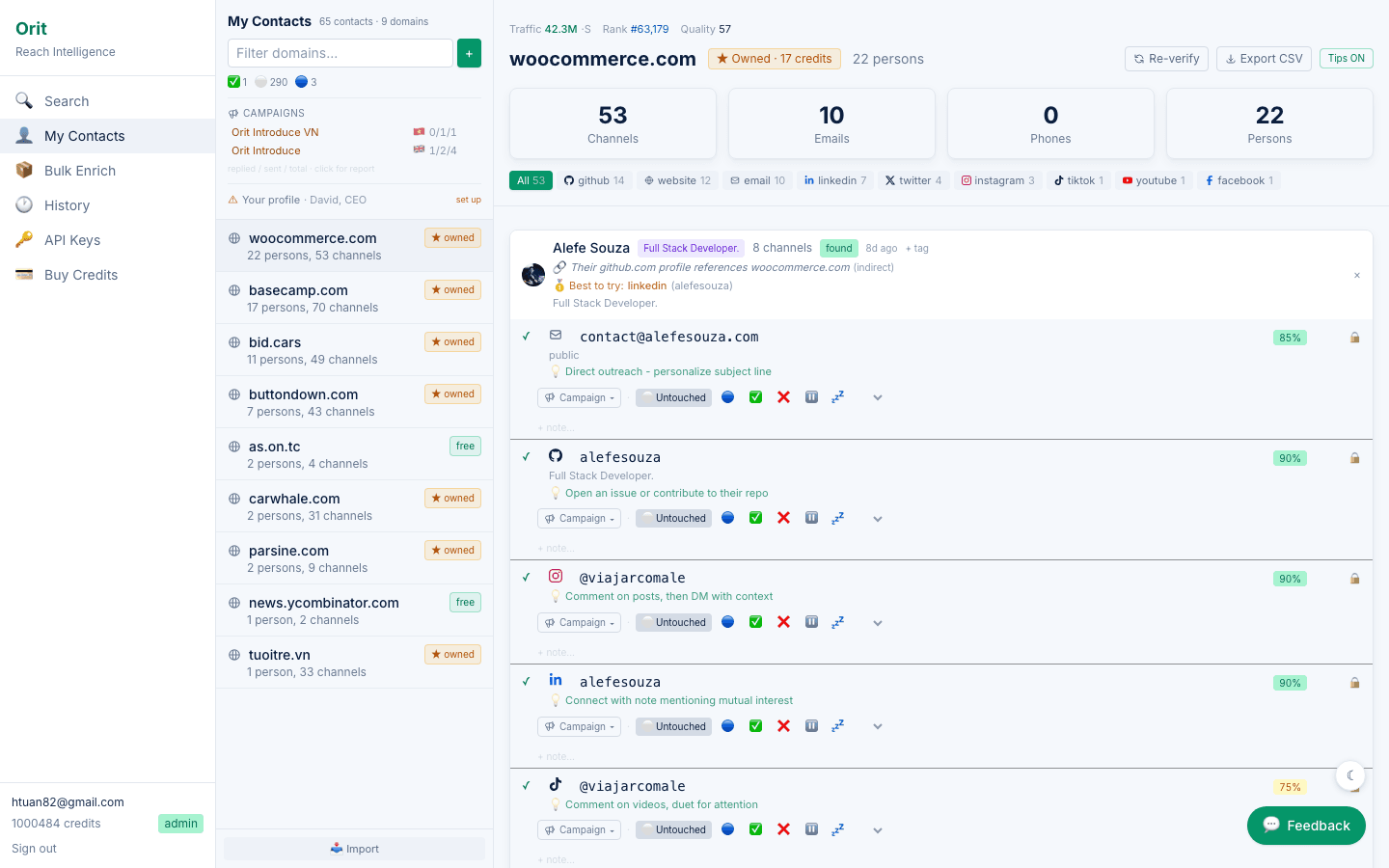Select the github 14 filter tab

tap(594, 180)
